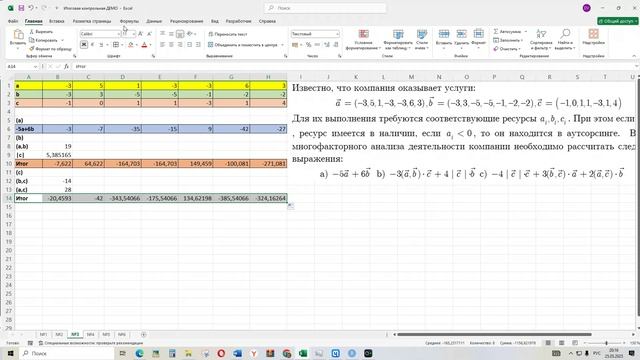Click Merge and Center button
This screenshot has width=640, height=360.
tap(243, 44)
